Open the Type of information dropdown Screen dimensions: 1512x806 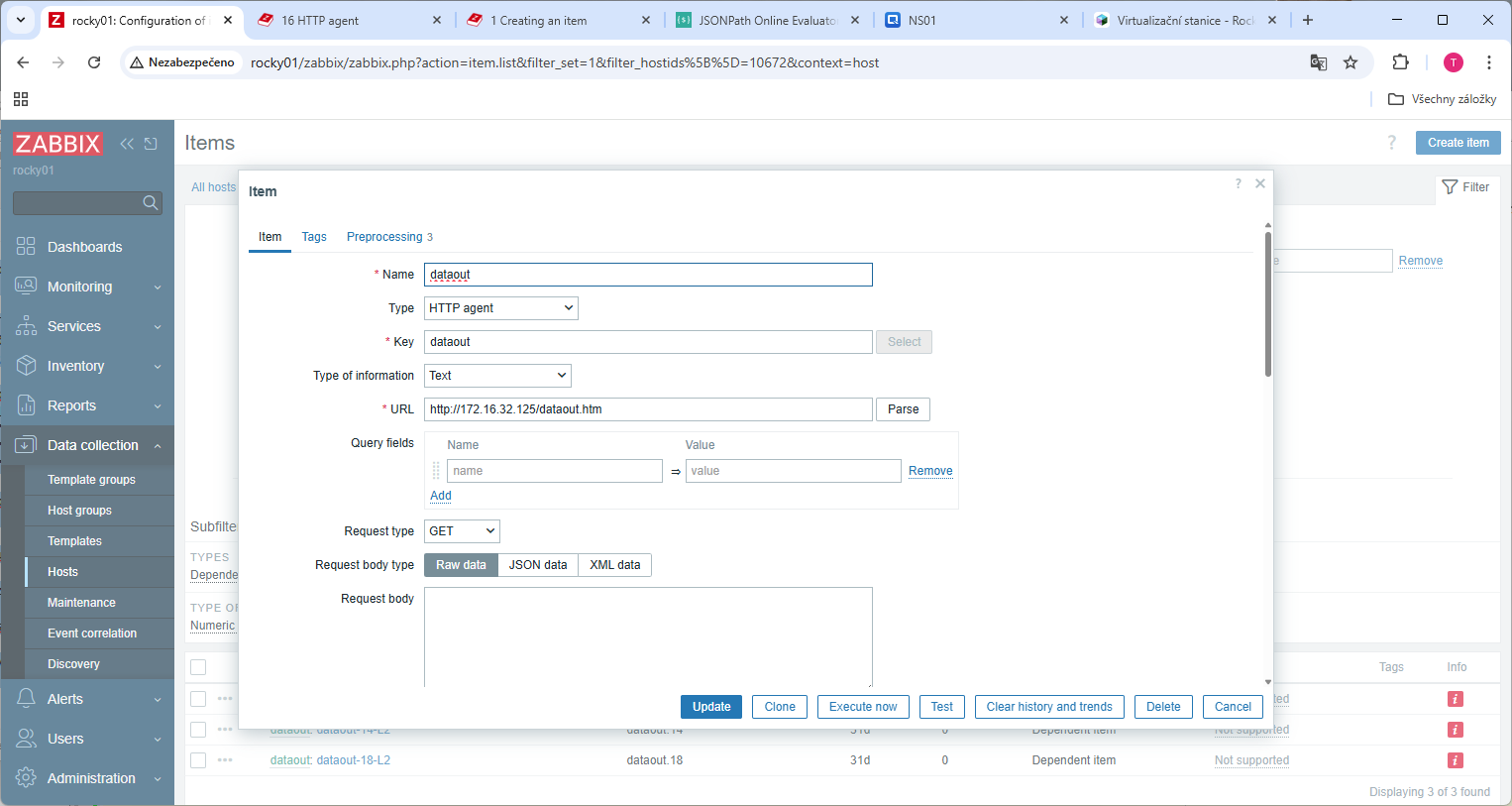497,376
